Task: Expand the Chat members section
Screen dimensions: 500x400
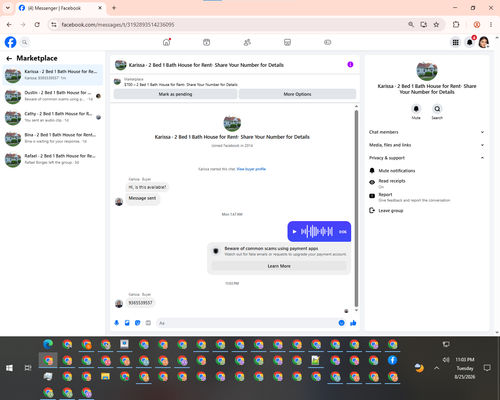Action: 426,132
